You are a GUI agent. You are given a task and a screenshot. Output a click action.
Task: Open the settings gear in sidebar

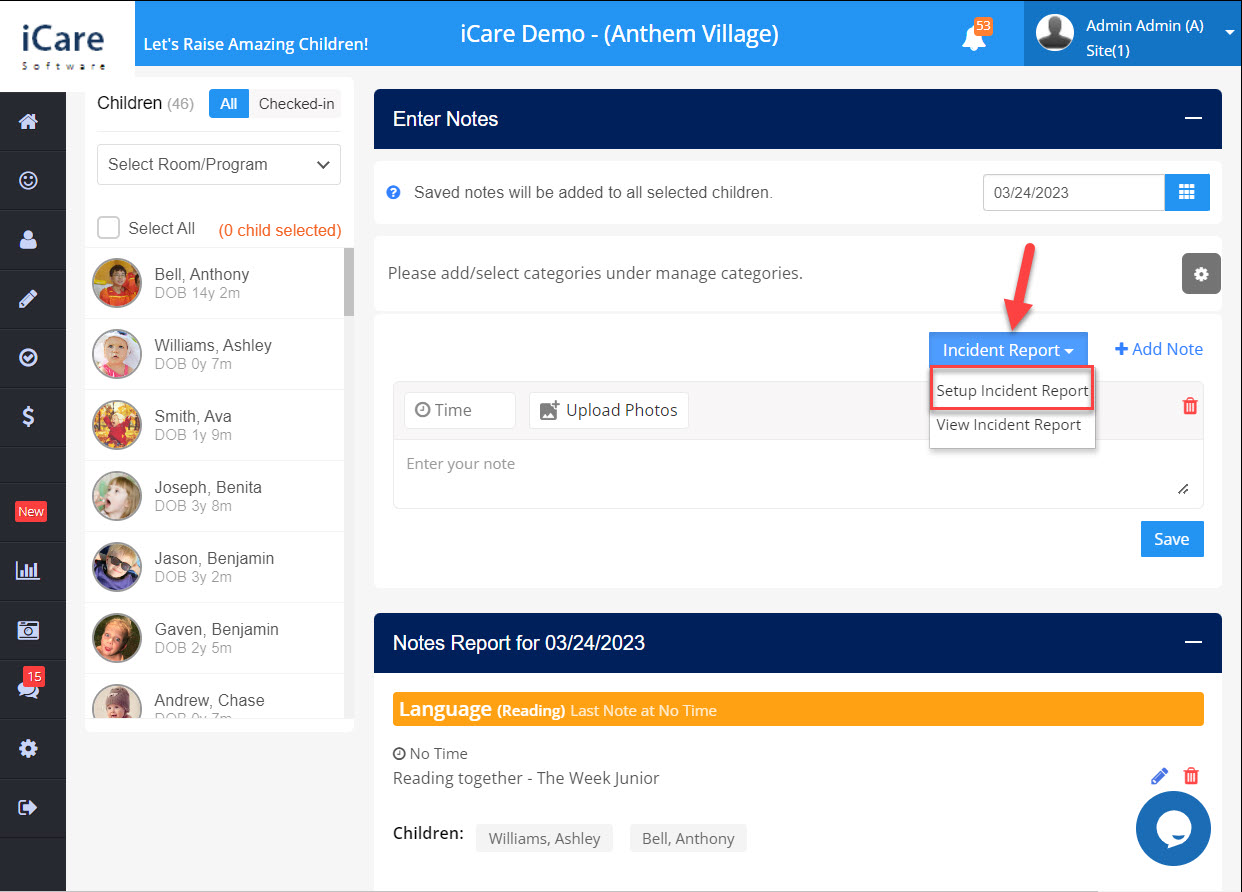click(x=29, y=748)
